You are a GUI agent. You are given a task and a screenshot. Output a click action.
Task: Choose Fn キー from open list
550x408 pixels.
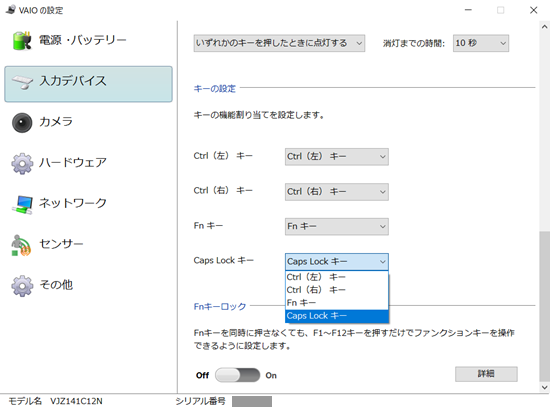[337, 303]
